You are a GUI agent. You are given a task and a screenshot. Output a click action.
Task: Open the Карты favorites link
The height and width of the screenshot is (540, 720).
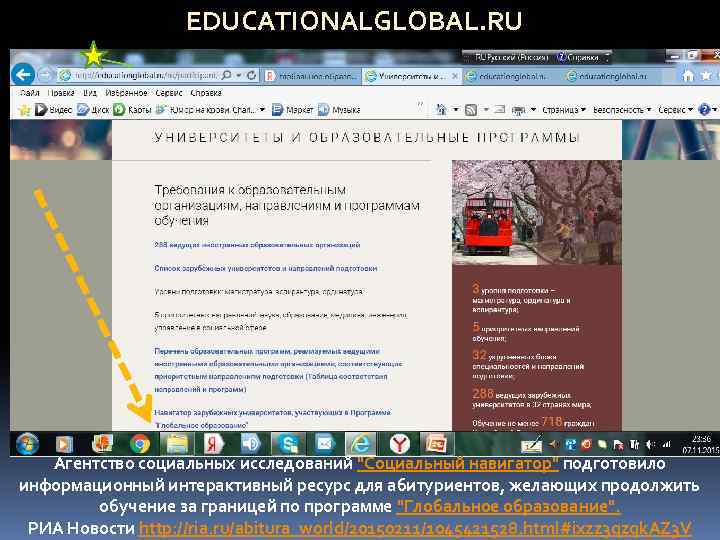(133, 110)
